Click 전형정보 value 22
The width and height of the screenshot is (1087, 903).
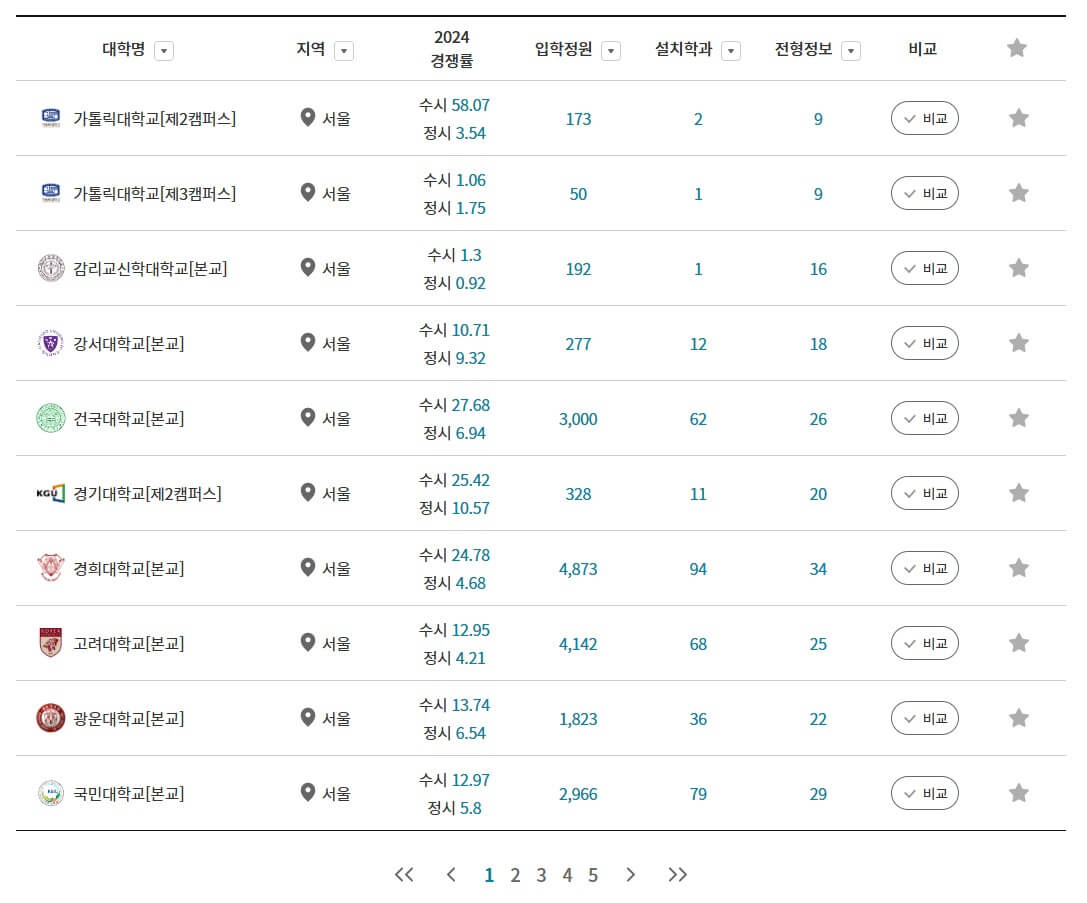(x=818, y=719)
